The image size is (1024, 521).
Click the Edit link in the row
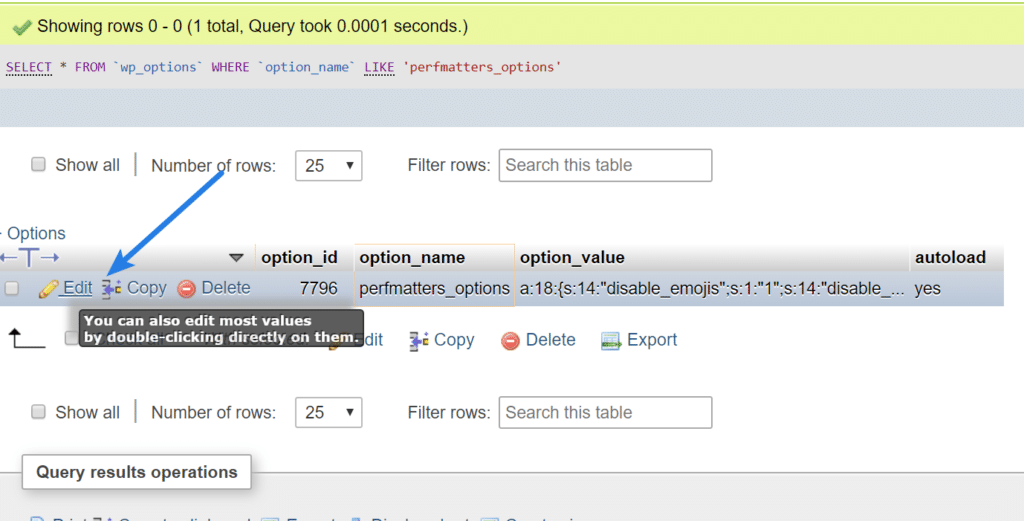pos(77,288)
